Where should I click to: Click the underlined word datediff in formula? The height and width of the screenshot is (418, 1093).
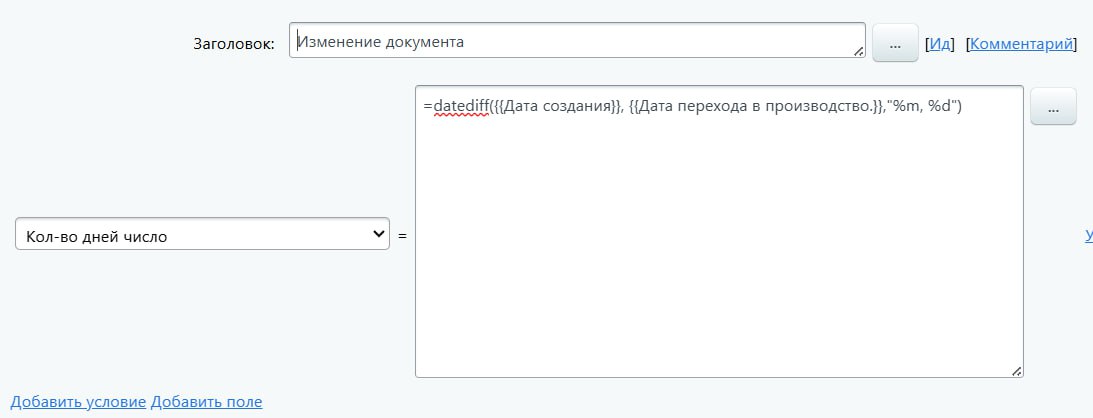(461, 107)
